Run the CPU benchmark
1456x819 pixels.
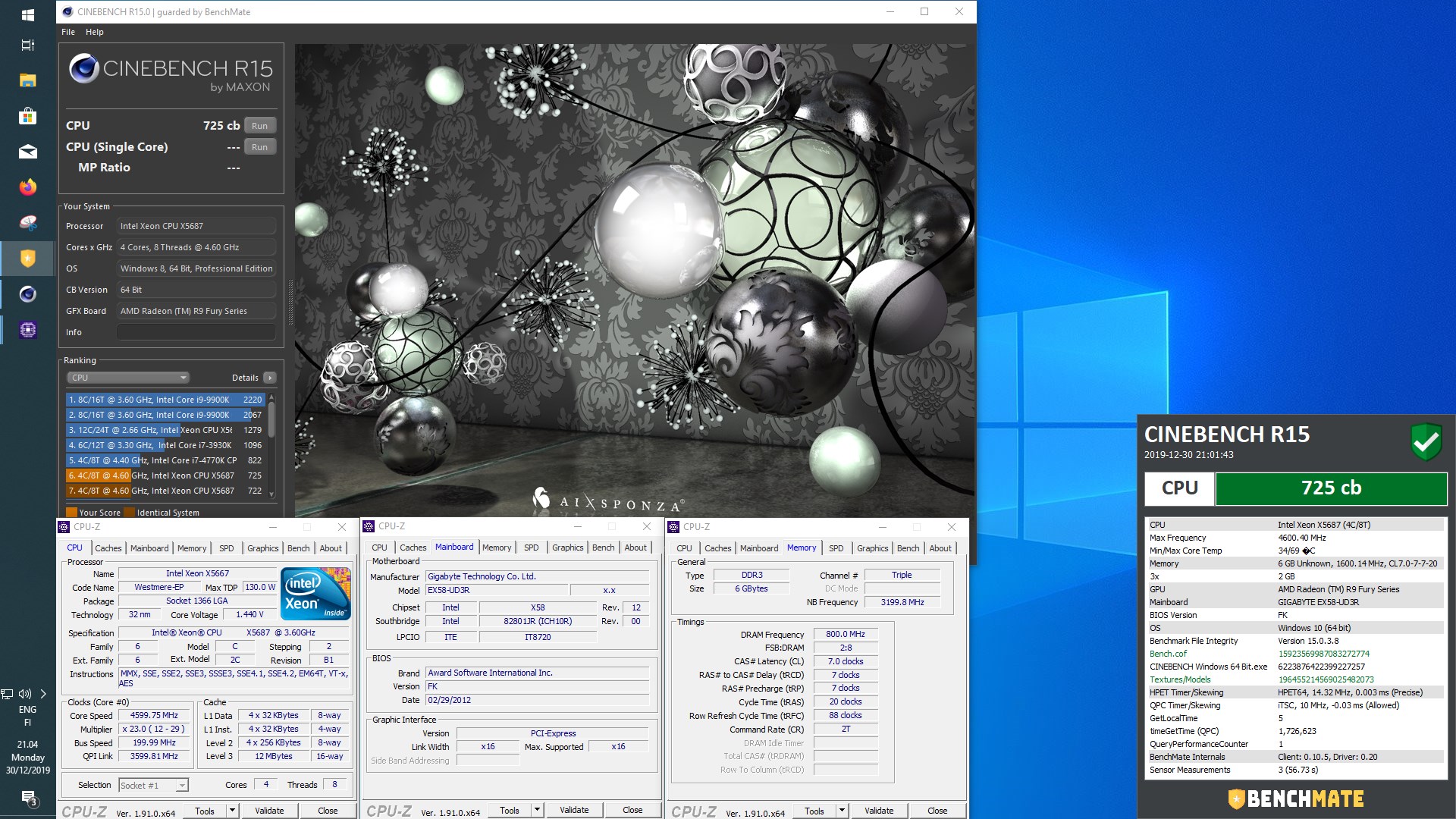pyautogui.click(x=259, y=126)
